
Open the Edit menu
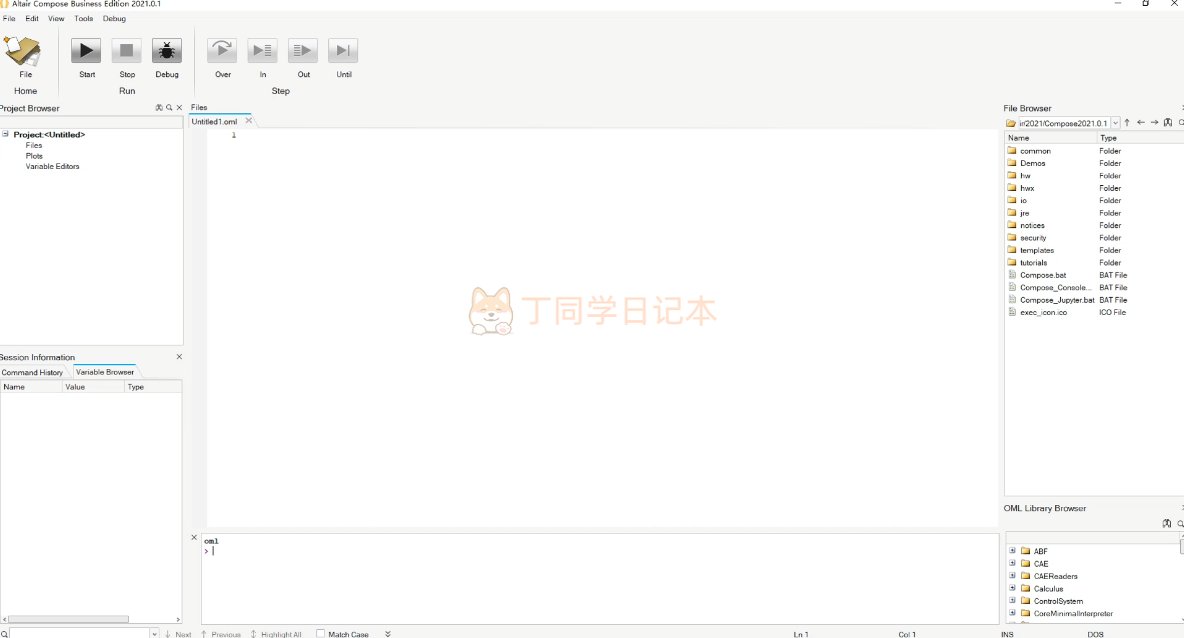tap(32, 18)
